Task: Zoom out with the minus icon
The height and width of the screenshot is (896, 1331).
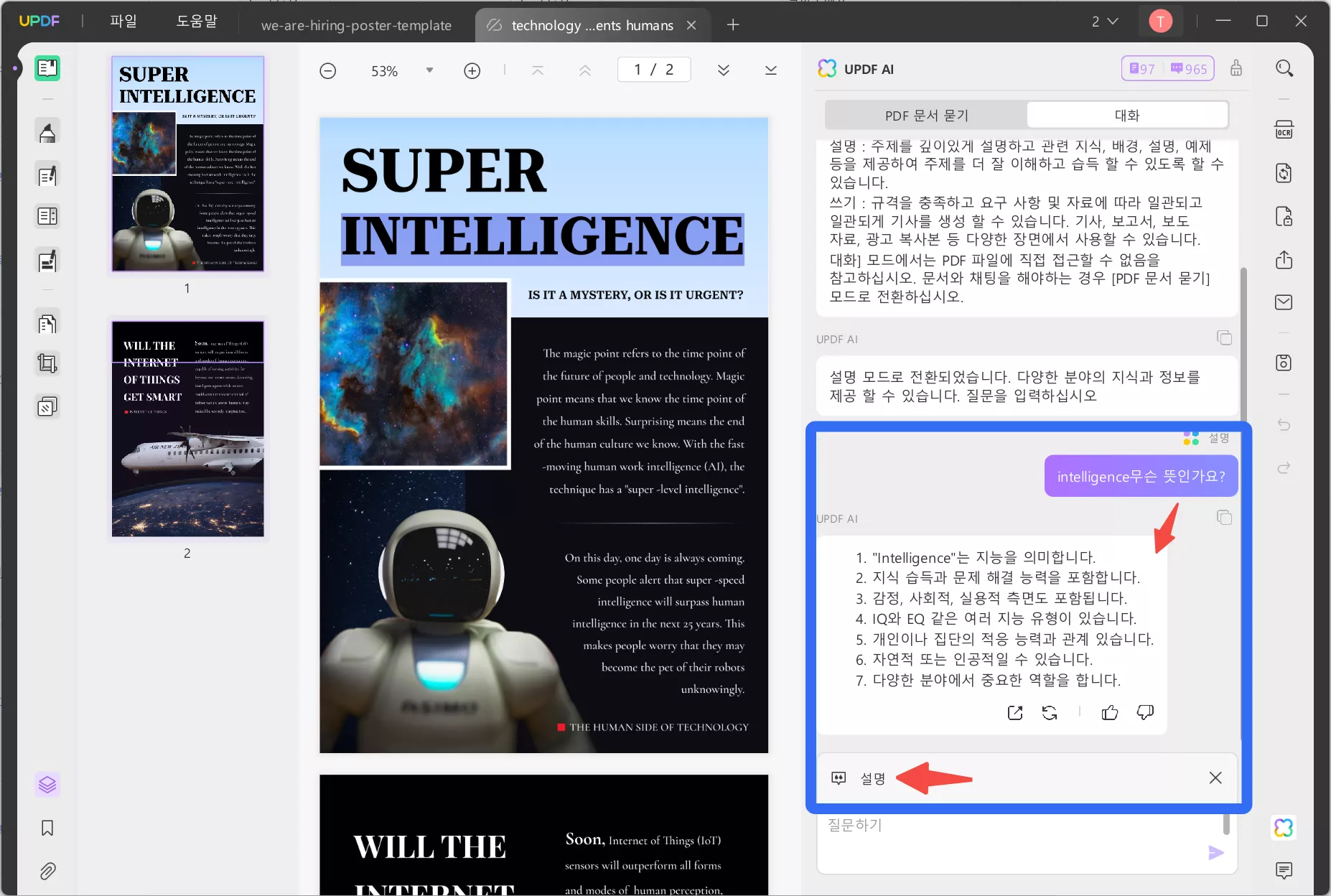Action: click(327, 70)
